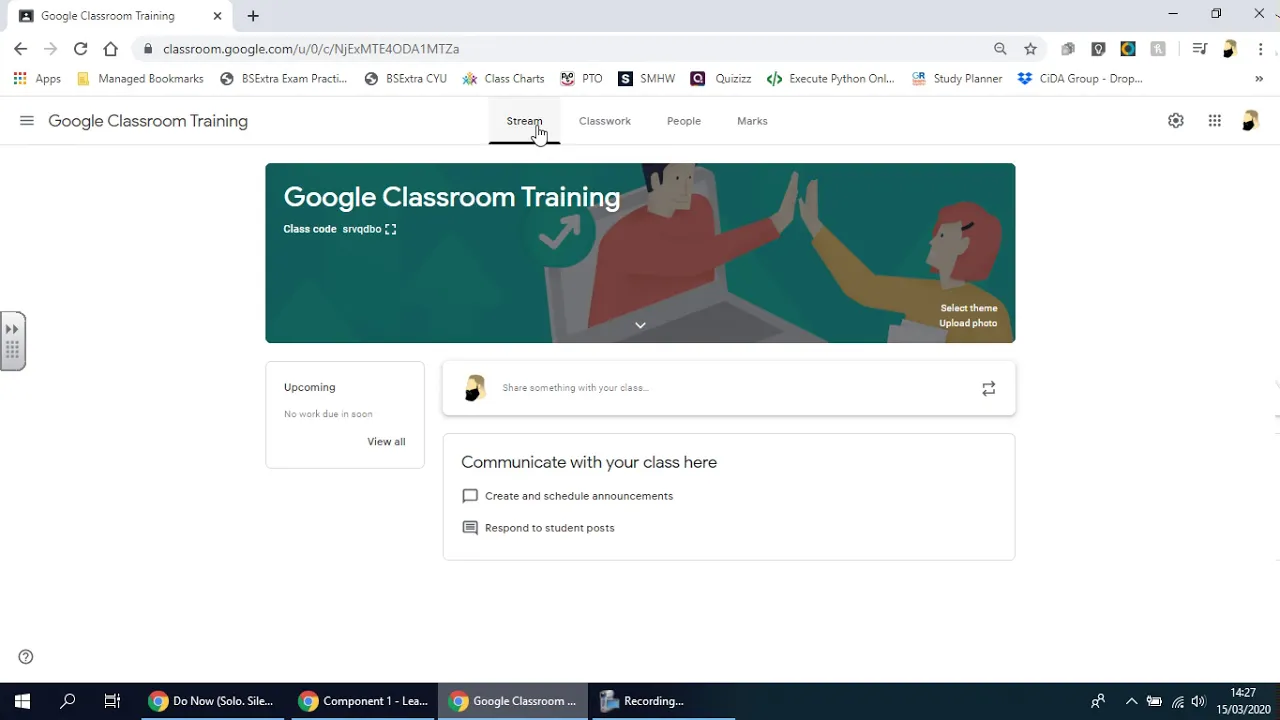Screen dimensions: 1280x720
Task: Open Task View on taskbar
Action: click(112, 701)
